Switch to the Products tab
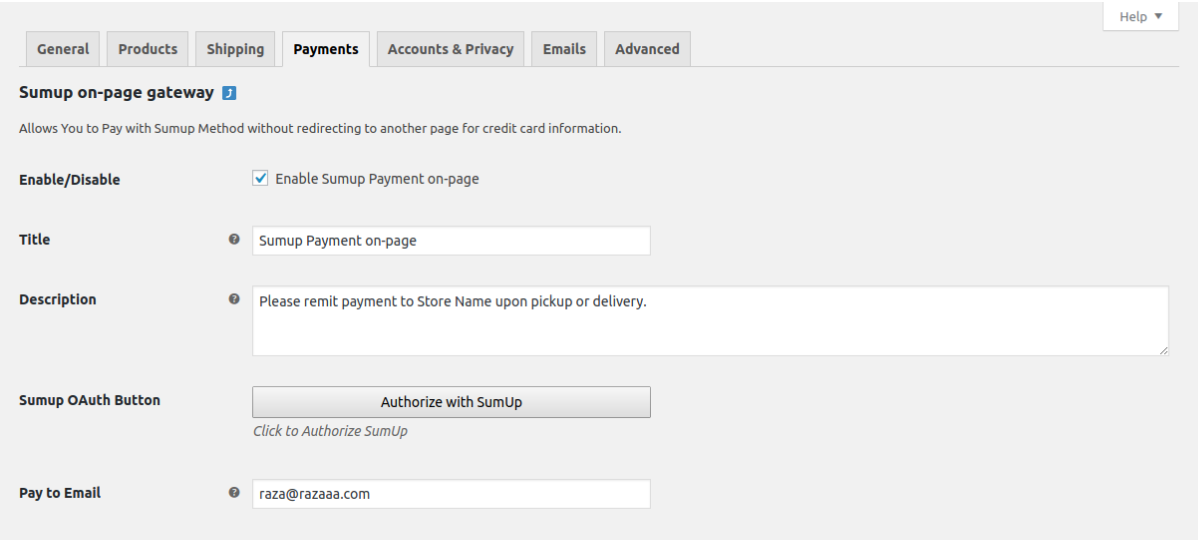This screenshot has height=540, width=1199. click(x=148, y=49)
